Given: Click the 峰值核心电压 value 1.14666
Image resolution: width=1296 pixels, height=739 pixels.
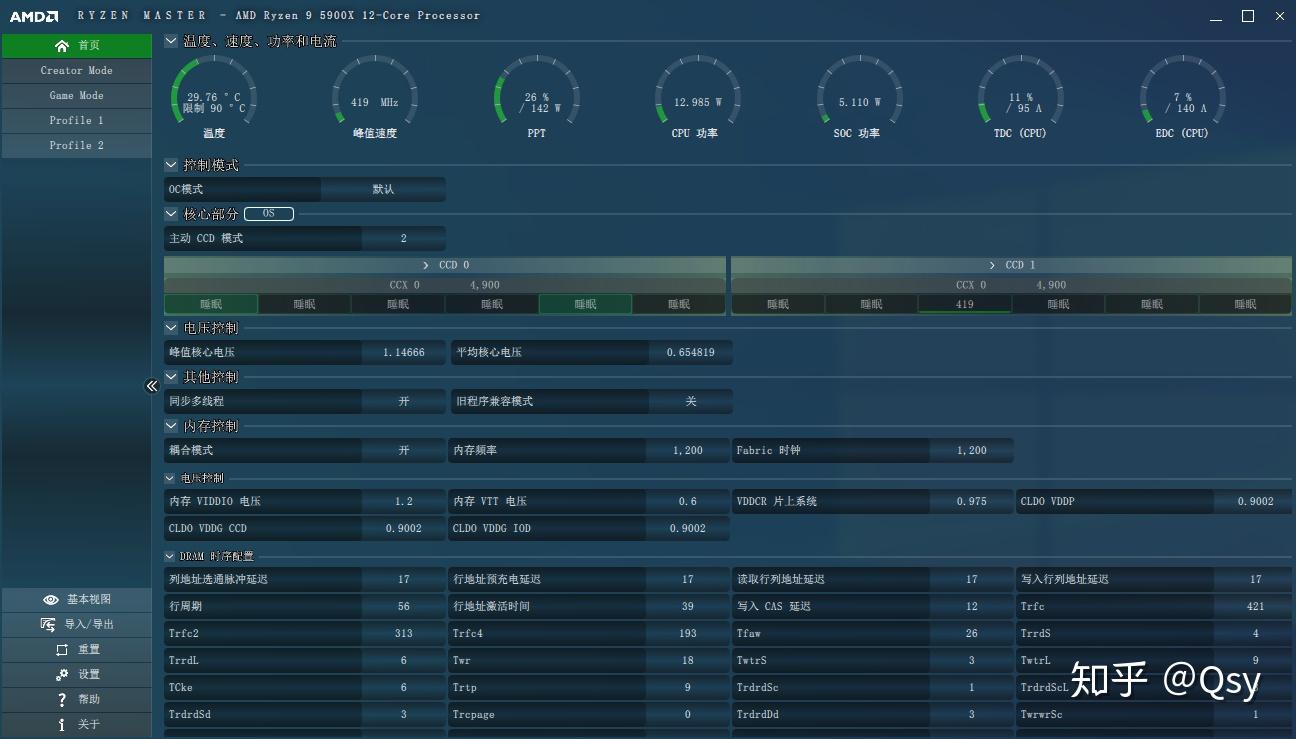Looking at the screenshot, I should coord(404,353).
